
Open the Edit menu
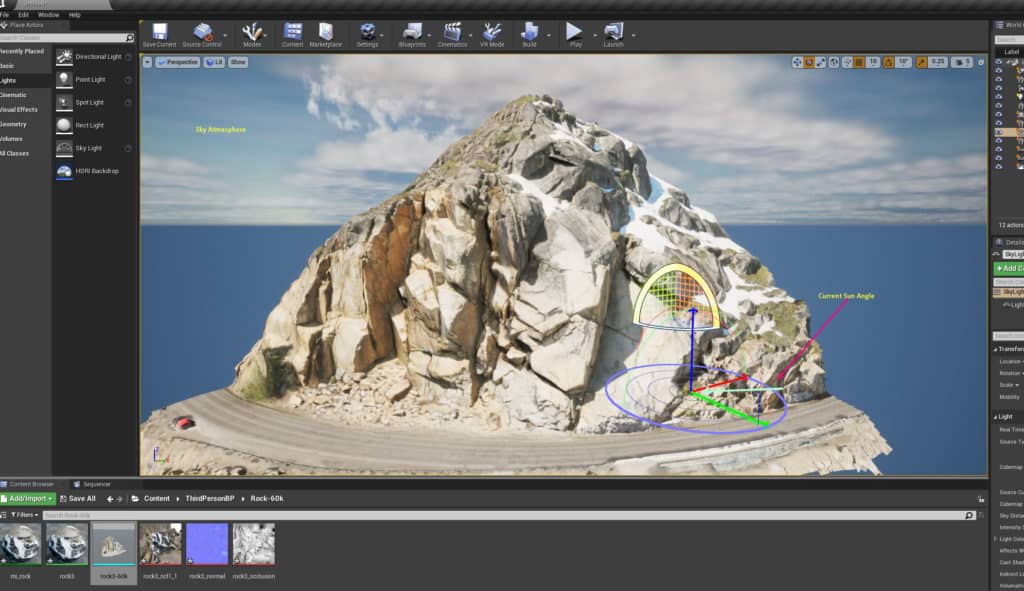(24, 14)
